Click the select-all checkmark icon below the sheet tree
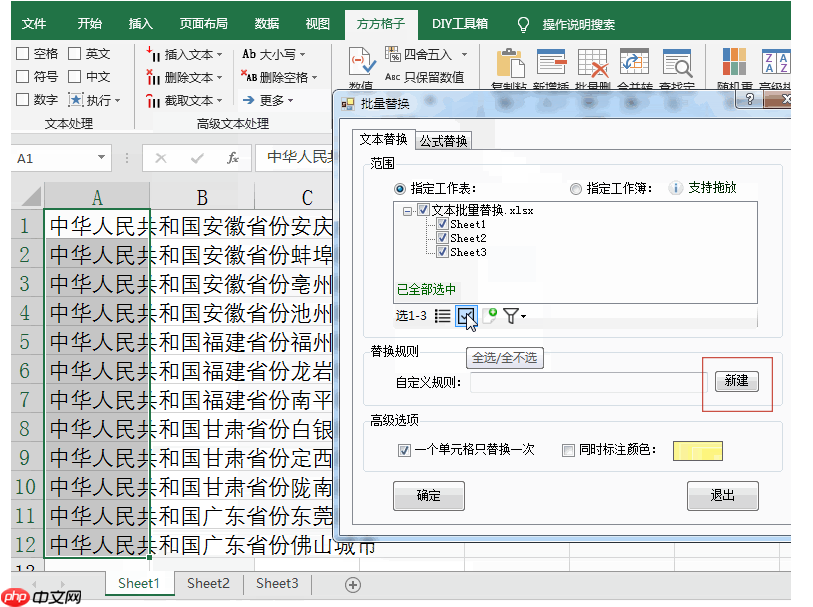The width and height of the screenshot is (813, 607). point(465,316)
